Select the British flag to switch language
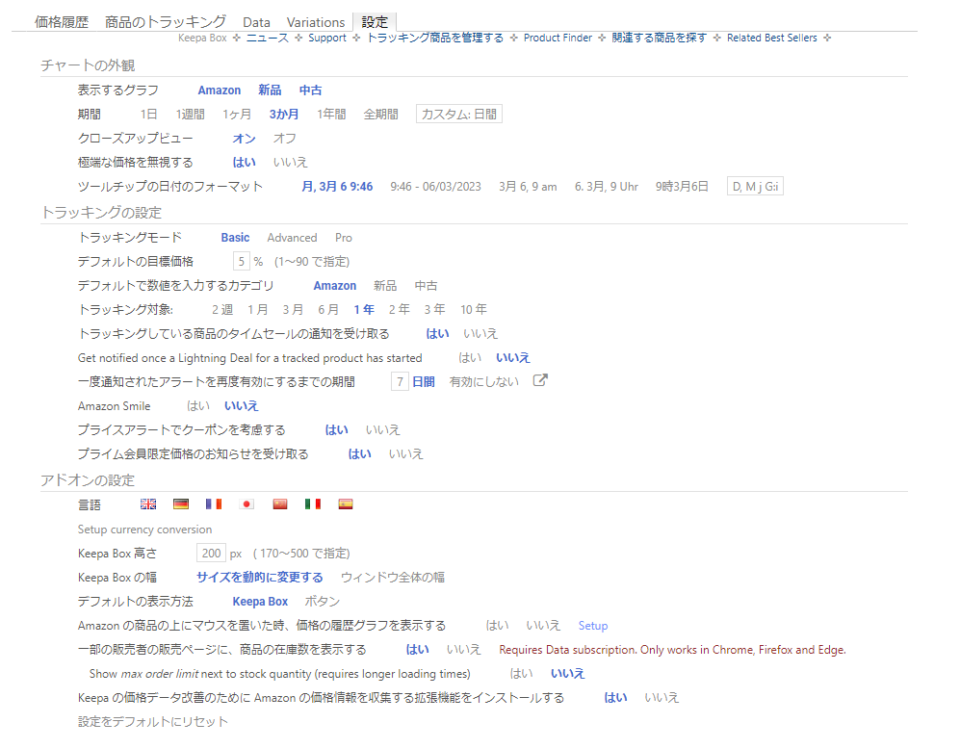Viewport: 960px width, 749px height. [148, 504]
